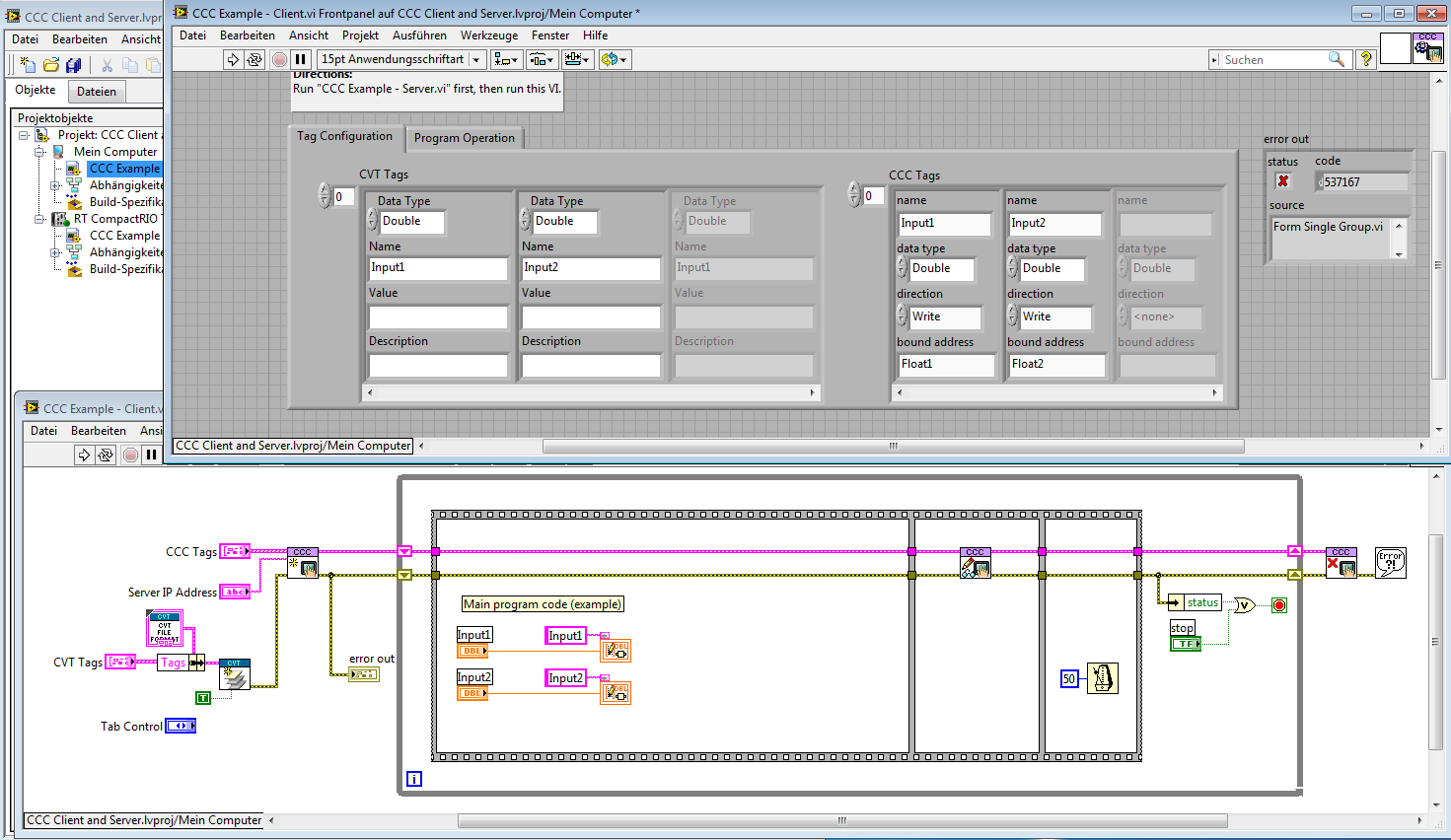The image size is (1451, 840).
Task: Click the context help question mark icon
Action: [1366, 59]
